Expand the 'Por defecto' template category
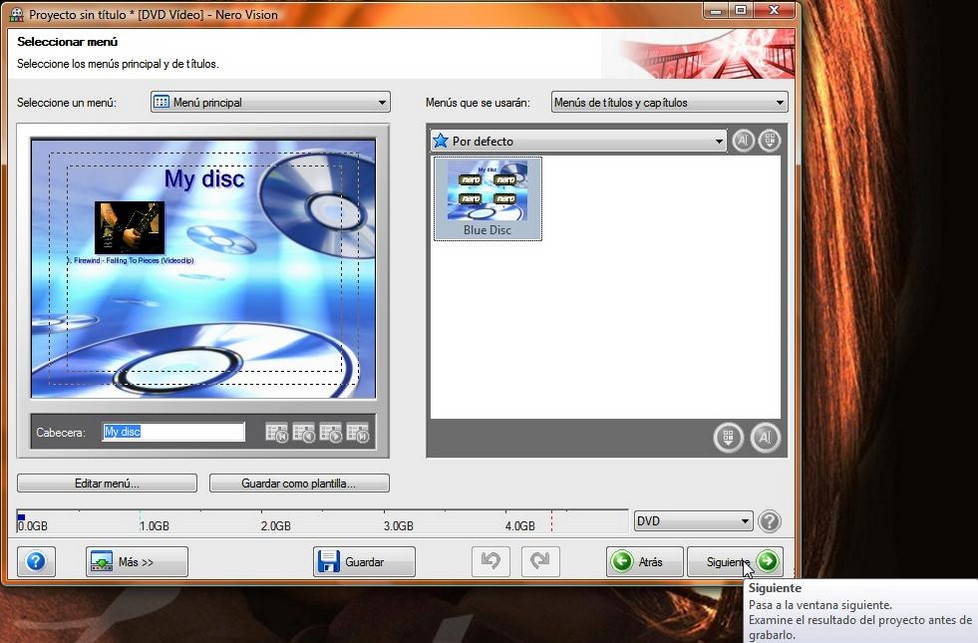Image resolution: width=978 pixels, height=643 pixels. 578,141
